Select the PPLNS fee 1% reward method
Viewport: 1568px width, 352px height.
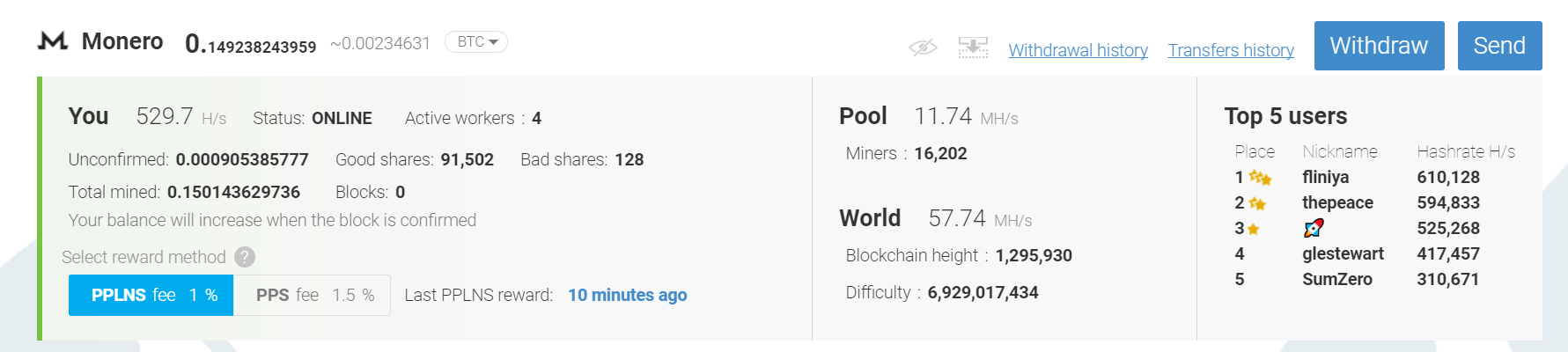[x=151, y=295]
